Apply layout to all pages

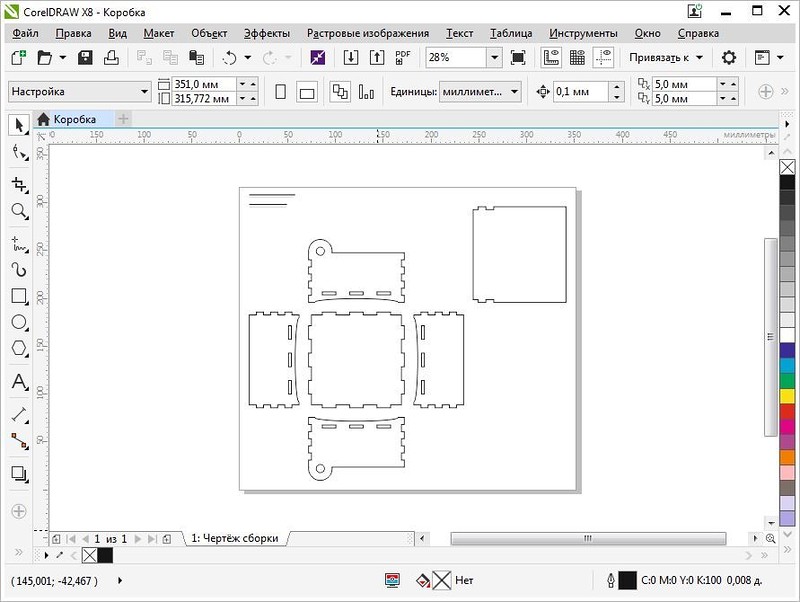[x=340, y=92]
